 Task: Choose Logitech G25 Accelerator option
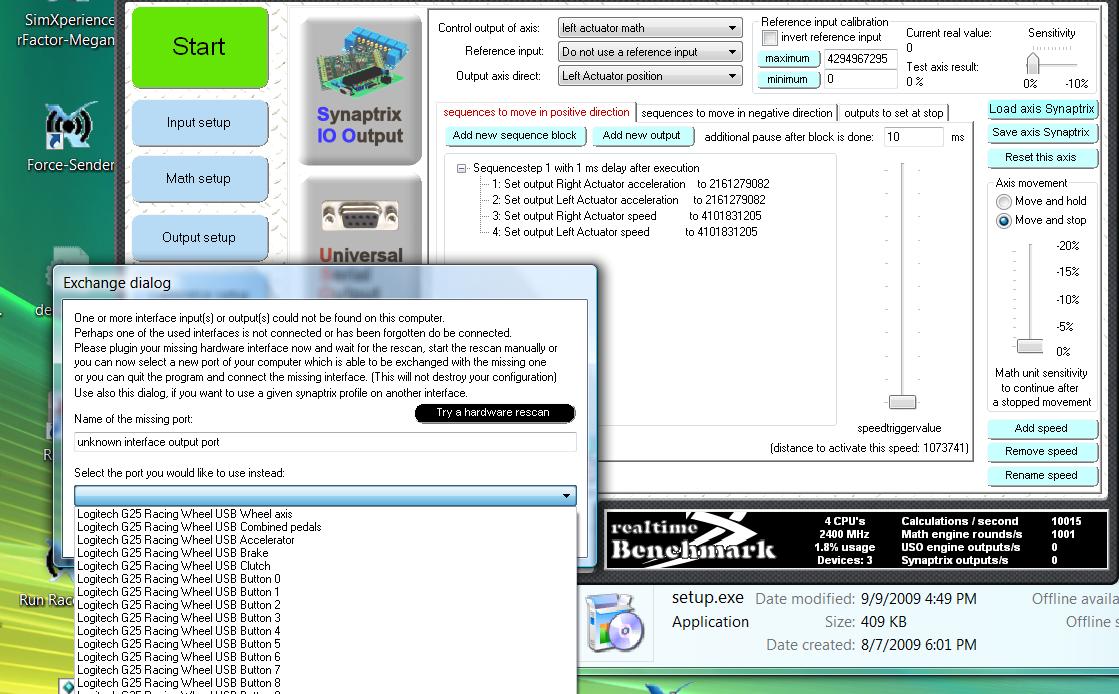(325, 540)
